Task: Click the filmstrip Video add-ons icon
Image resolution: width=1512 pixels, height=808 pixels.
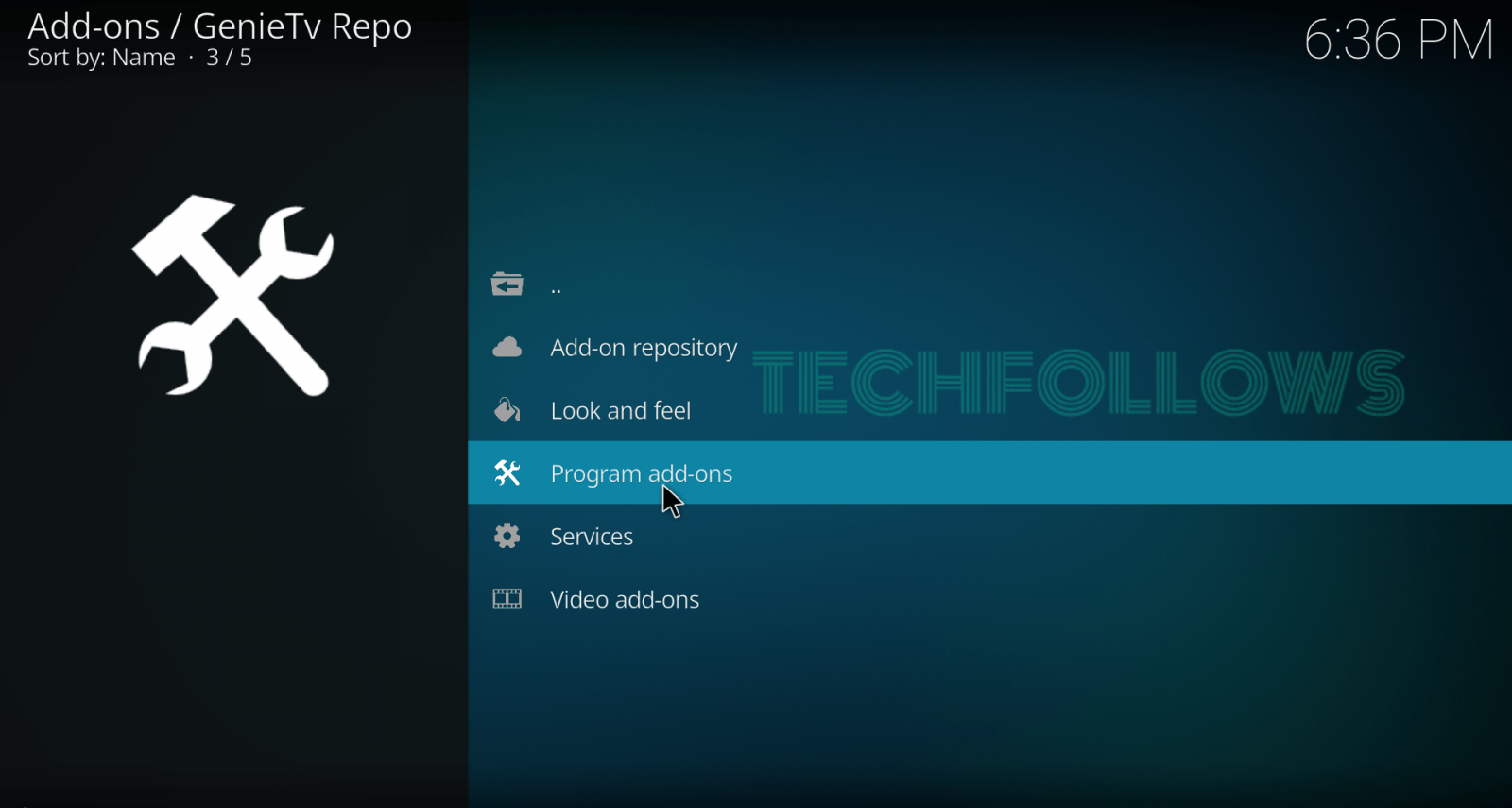Action: (507, 598)
